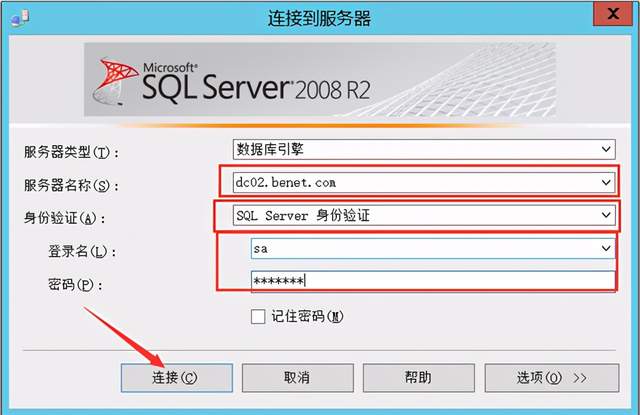Click the dialog's title bar system icon
The height and width of the screenshot is (415, 640).
tap(20, 18)
